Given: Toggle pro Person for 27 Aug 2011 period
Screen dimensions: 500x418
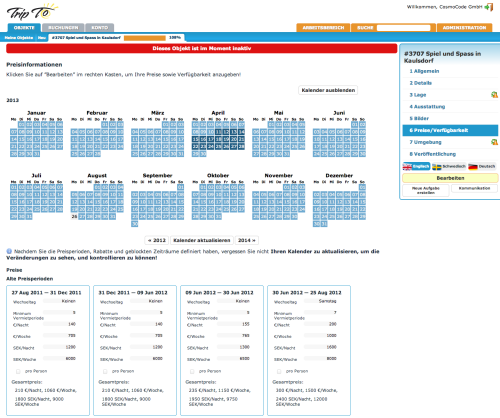Looking at the screenshot, I should 18,371.
